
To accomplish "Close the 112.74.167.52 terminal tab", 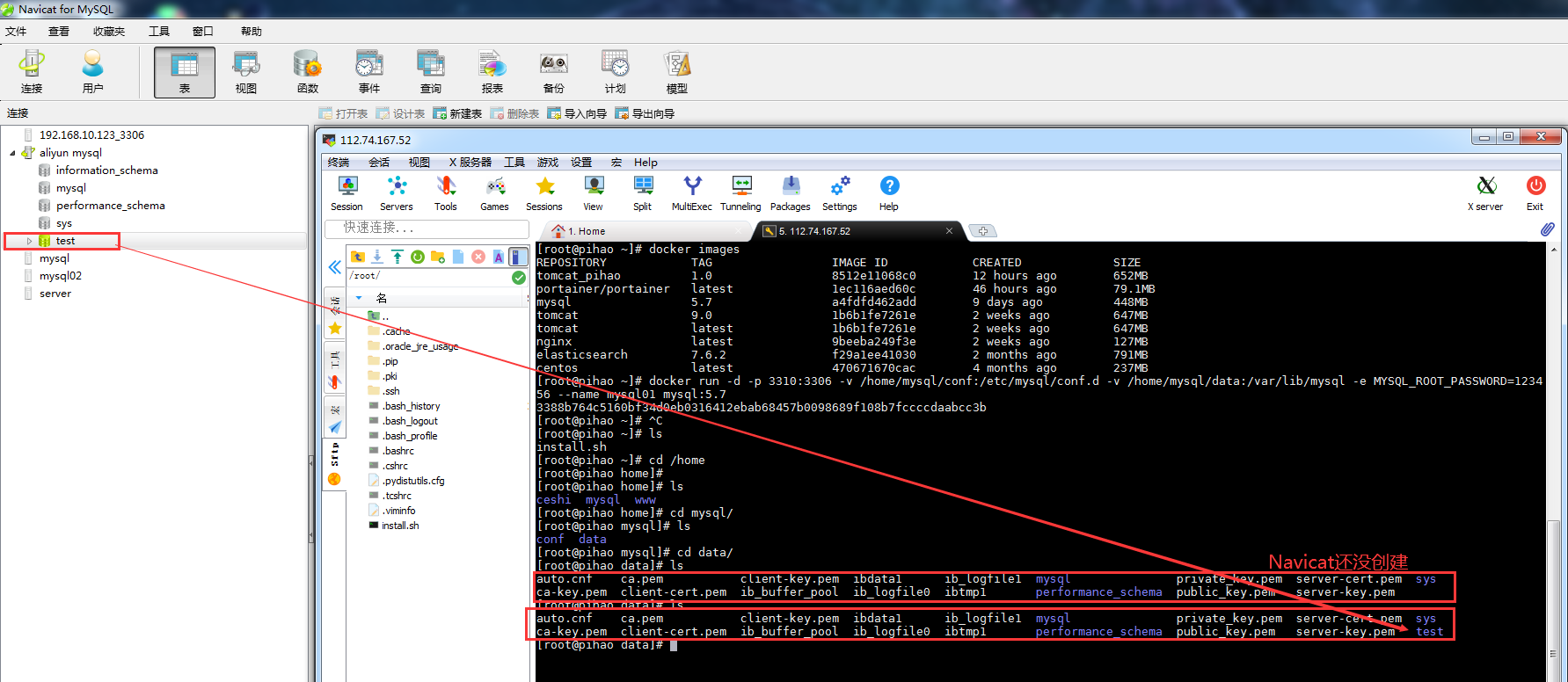I will click(x=949, y=231).
